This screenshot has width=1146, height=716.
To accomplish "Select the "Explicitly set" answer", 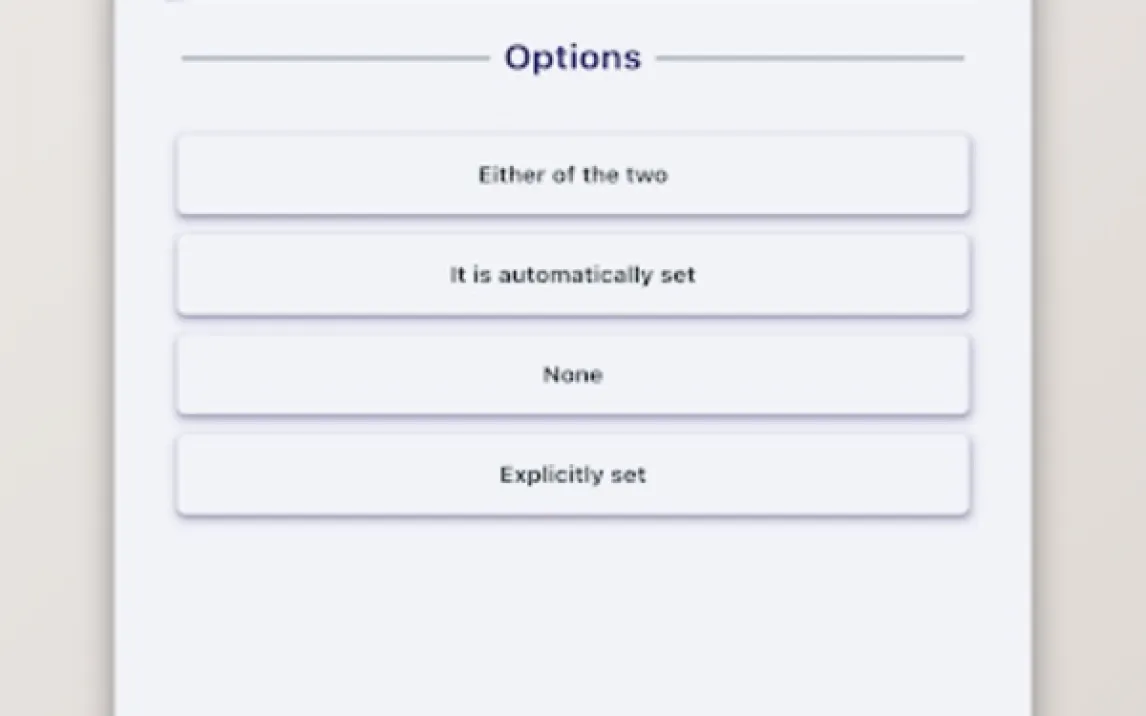I will [x=572, y=475].
